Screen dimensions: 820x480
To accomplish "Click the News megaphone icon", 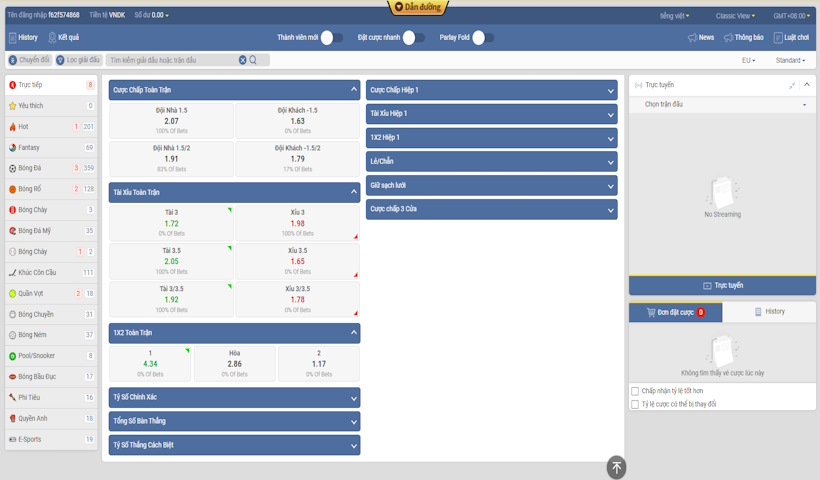I will [x=692, y=38].
